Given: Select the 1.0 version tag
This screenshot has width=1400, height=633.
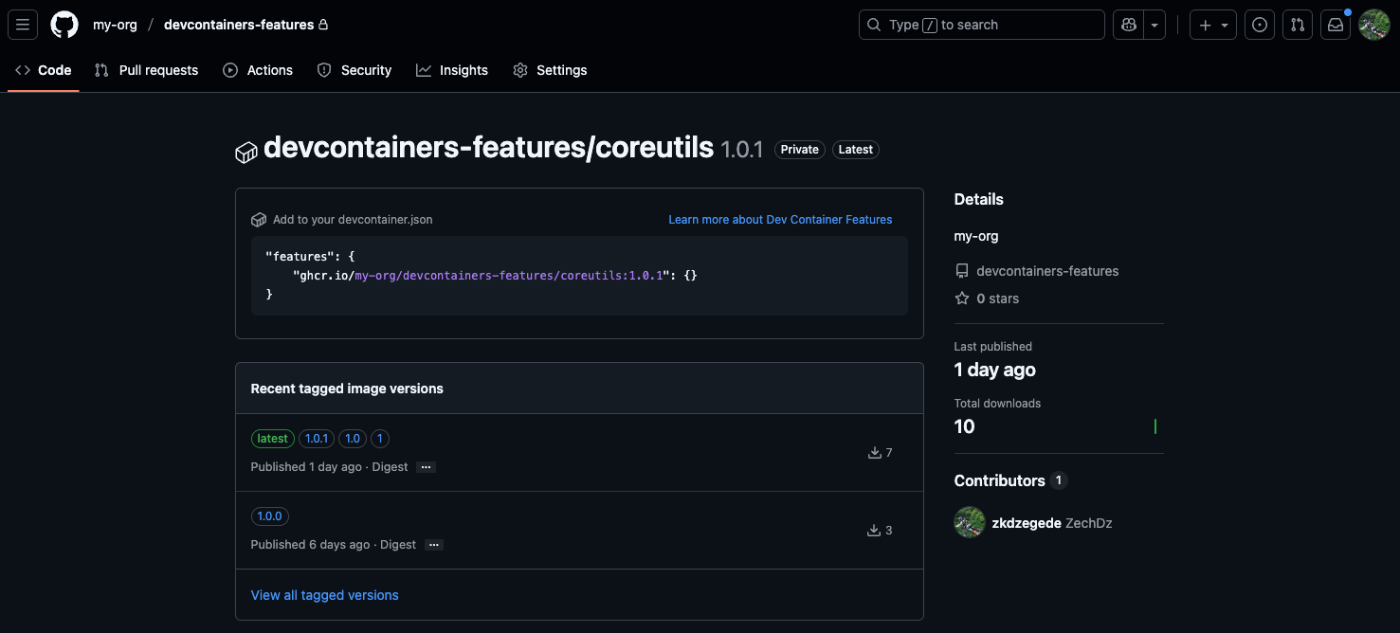Looking at the screenshot, I should pos(352,439).
